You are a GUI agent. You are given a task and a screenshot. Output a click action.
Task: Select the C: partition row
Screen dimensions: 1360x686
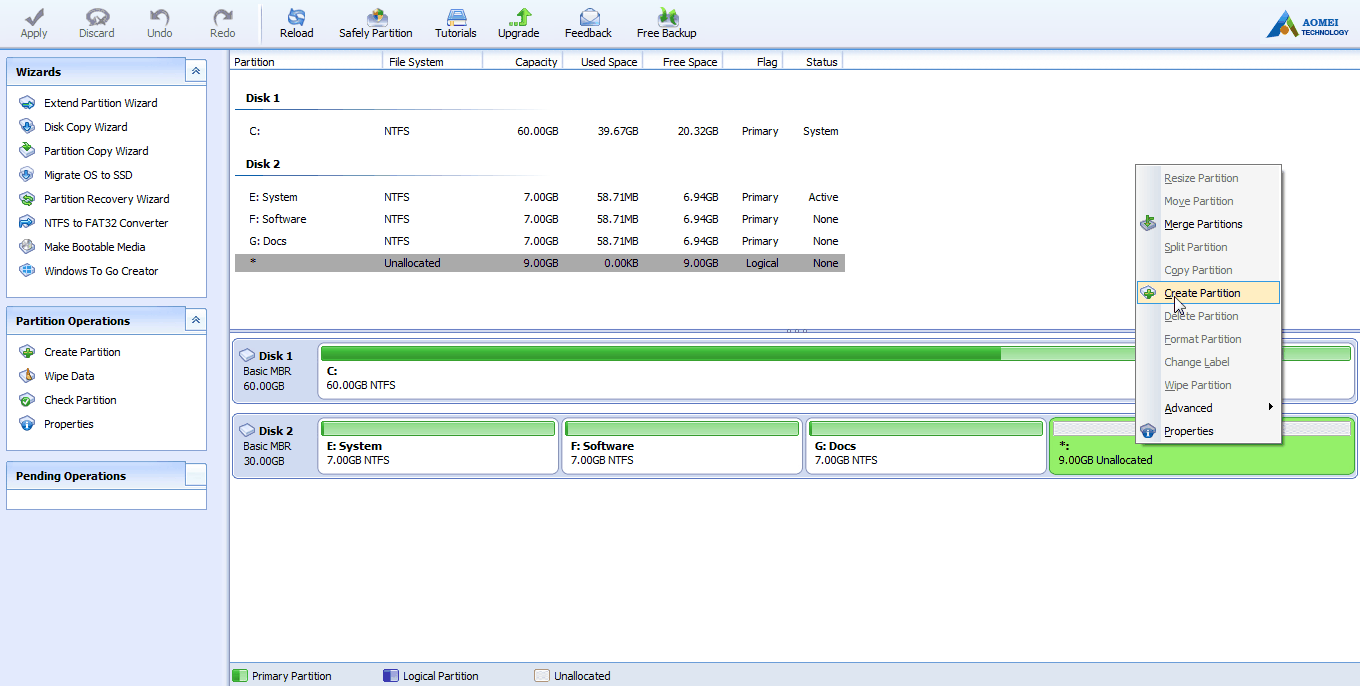coord(540,131)
